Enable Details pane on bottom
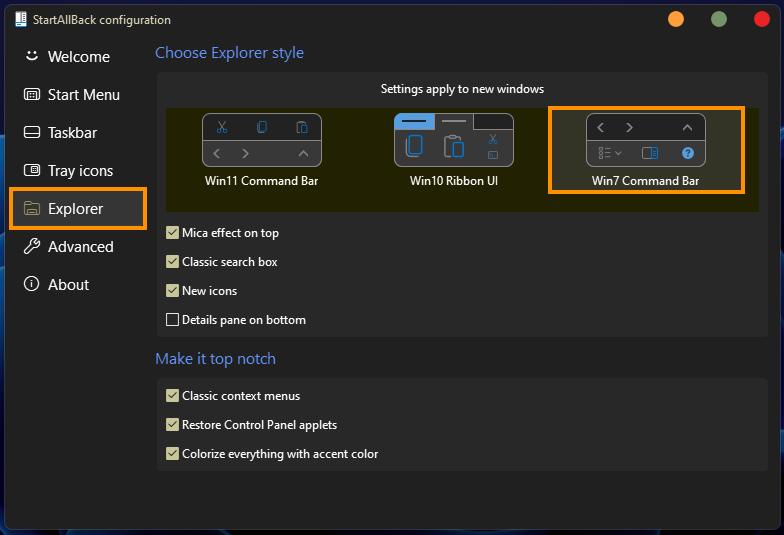 (x=172, y=320)
